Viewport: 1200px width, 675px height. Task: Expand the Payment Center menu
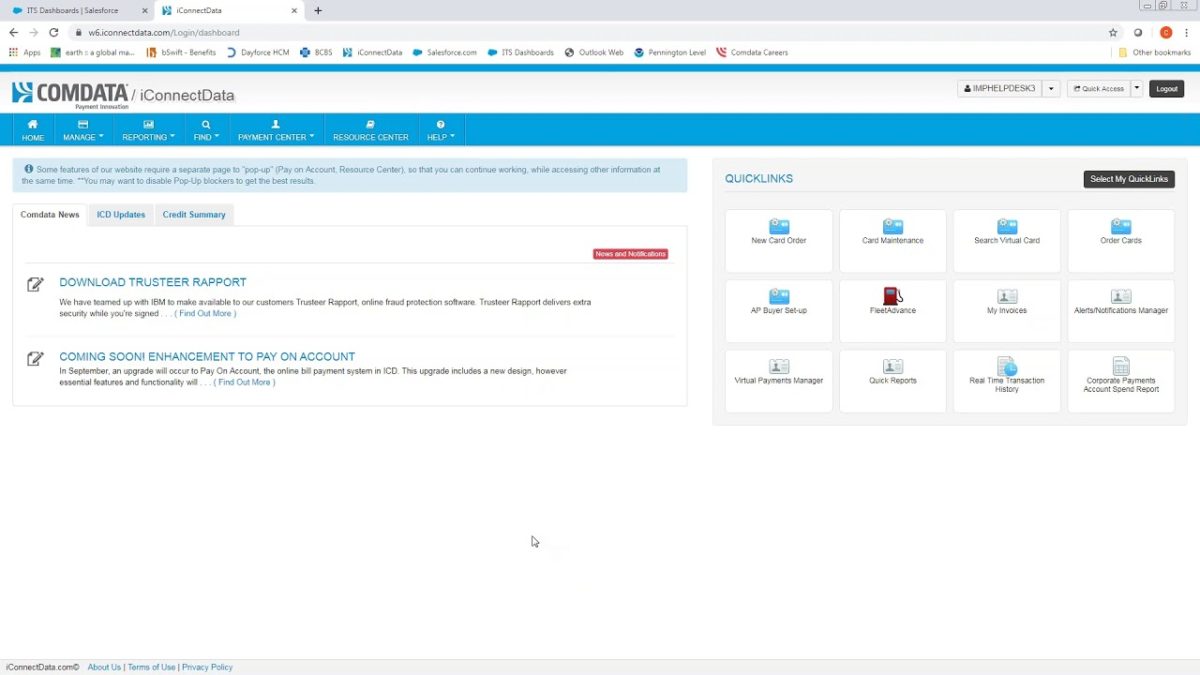coord(276,130)
